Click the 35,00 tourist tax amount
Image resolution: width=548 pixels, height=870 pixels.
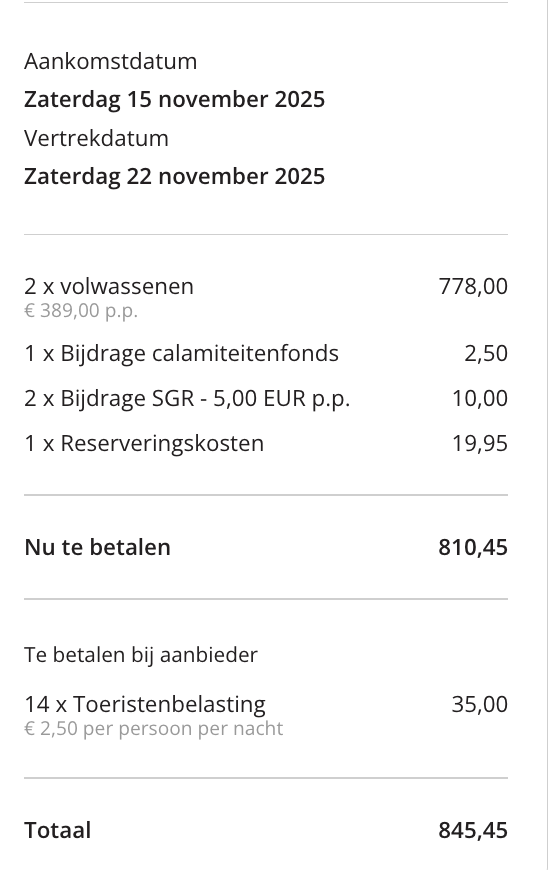click(x=480, y=704)
